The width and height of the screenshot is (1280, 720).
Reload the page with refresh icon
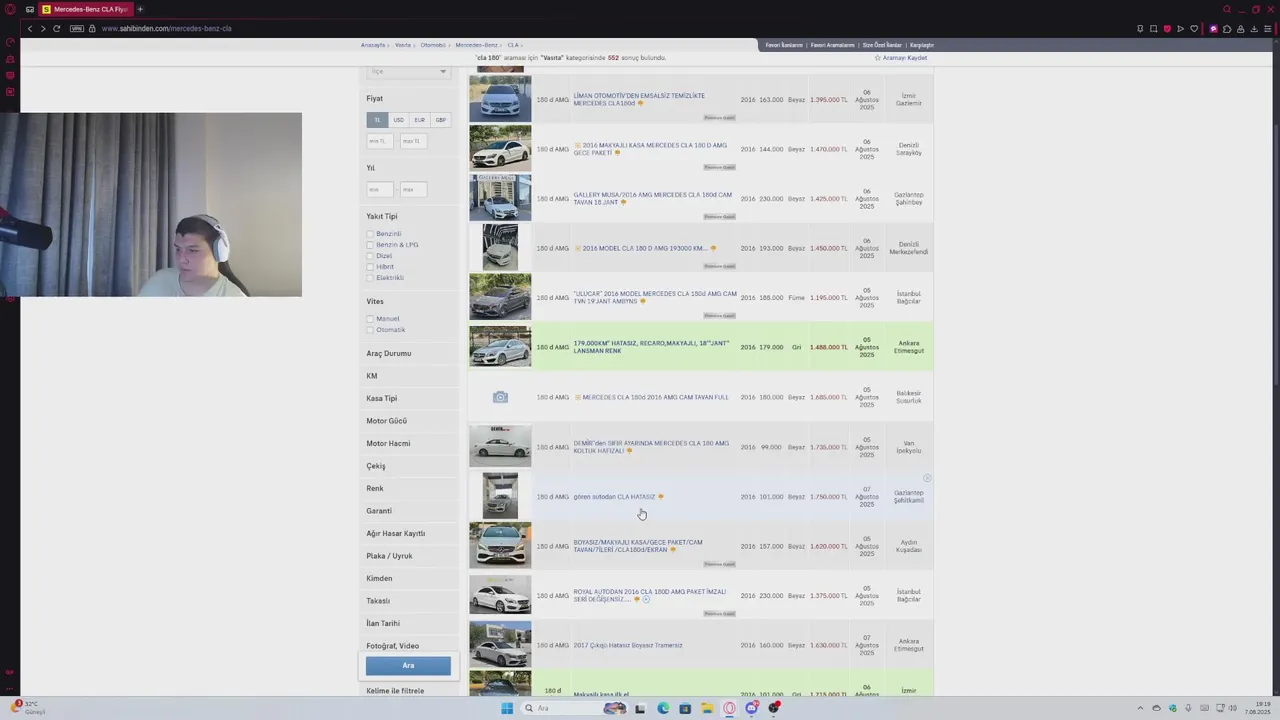57,28
